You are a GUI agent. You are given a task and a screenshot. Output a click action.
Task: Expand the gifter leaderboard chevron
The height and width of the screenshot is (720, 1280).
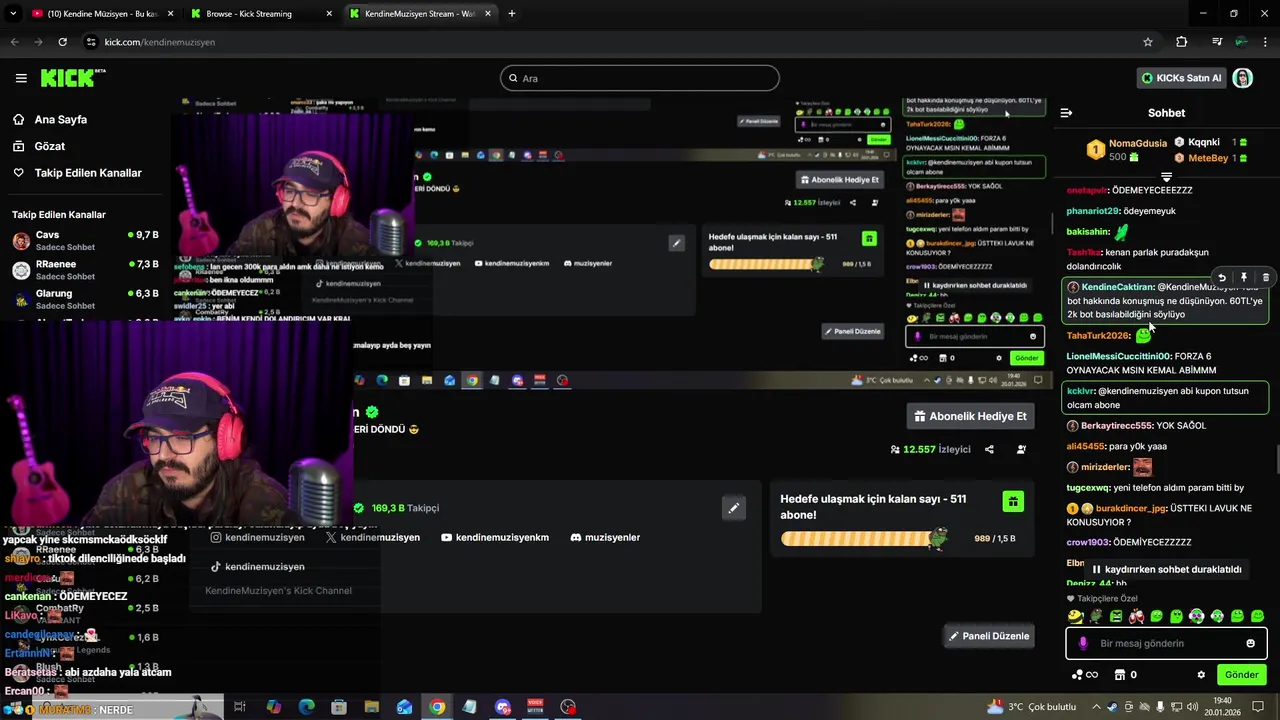(x=1166, y=177)
